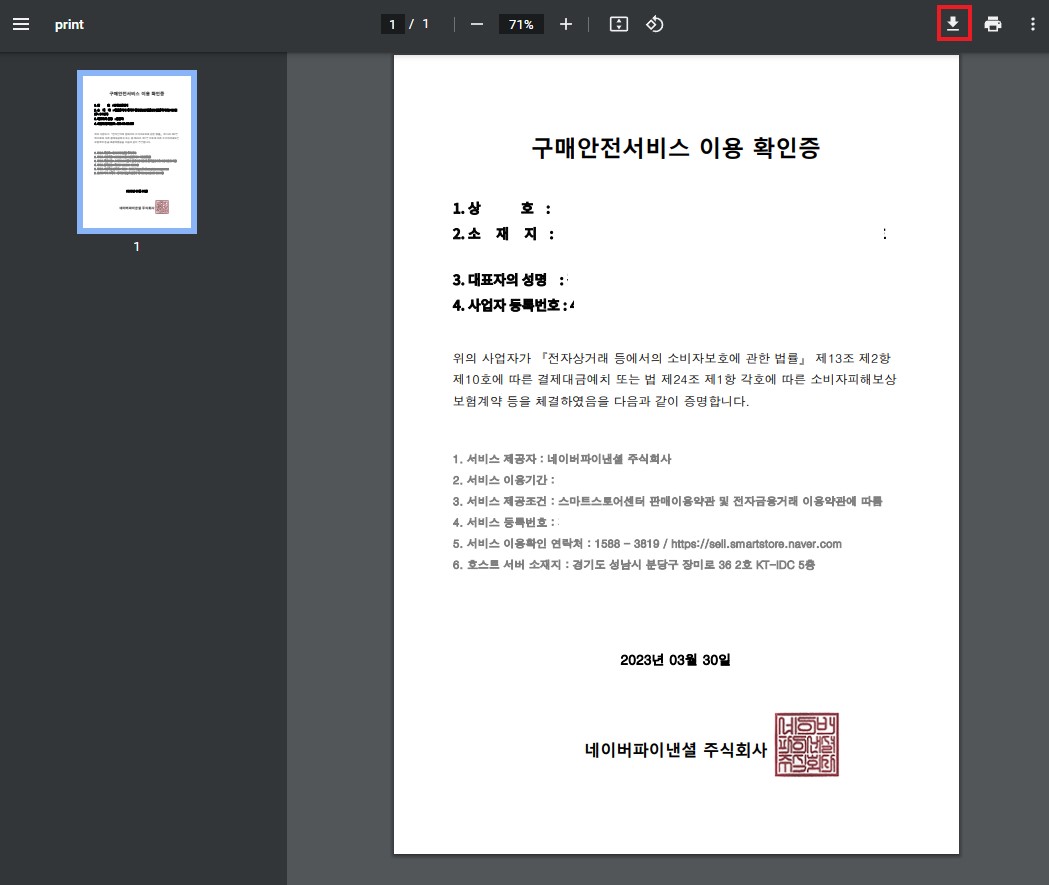Print the document using printer icon
Image resolution: width=1049 pixels, height=885 pixels.
(x=993, y=24)
